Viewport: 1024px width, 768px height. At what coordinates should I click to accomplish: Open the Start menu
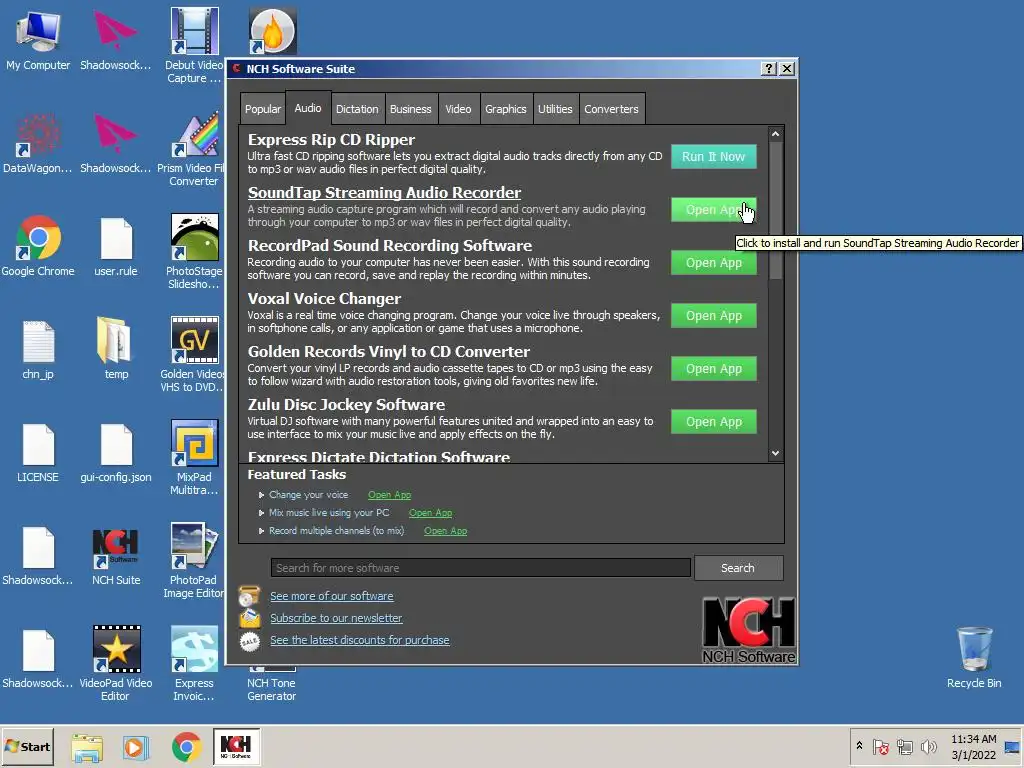27,746
